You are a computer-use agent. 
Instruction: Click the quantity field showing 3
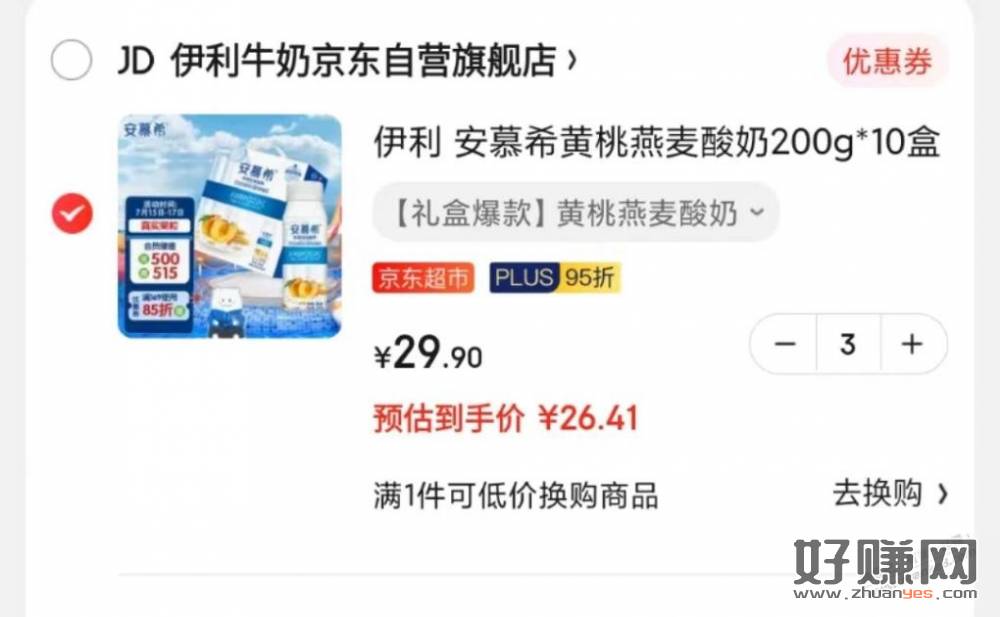tap(848, 344)
